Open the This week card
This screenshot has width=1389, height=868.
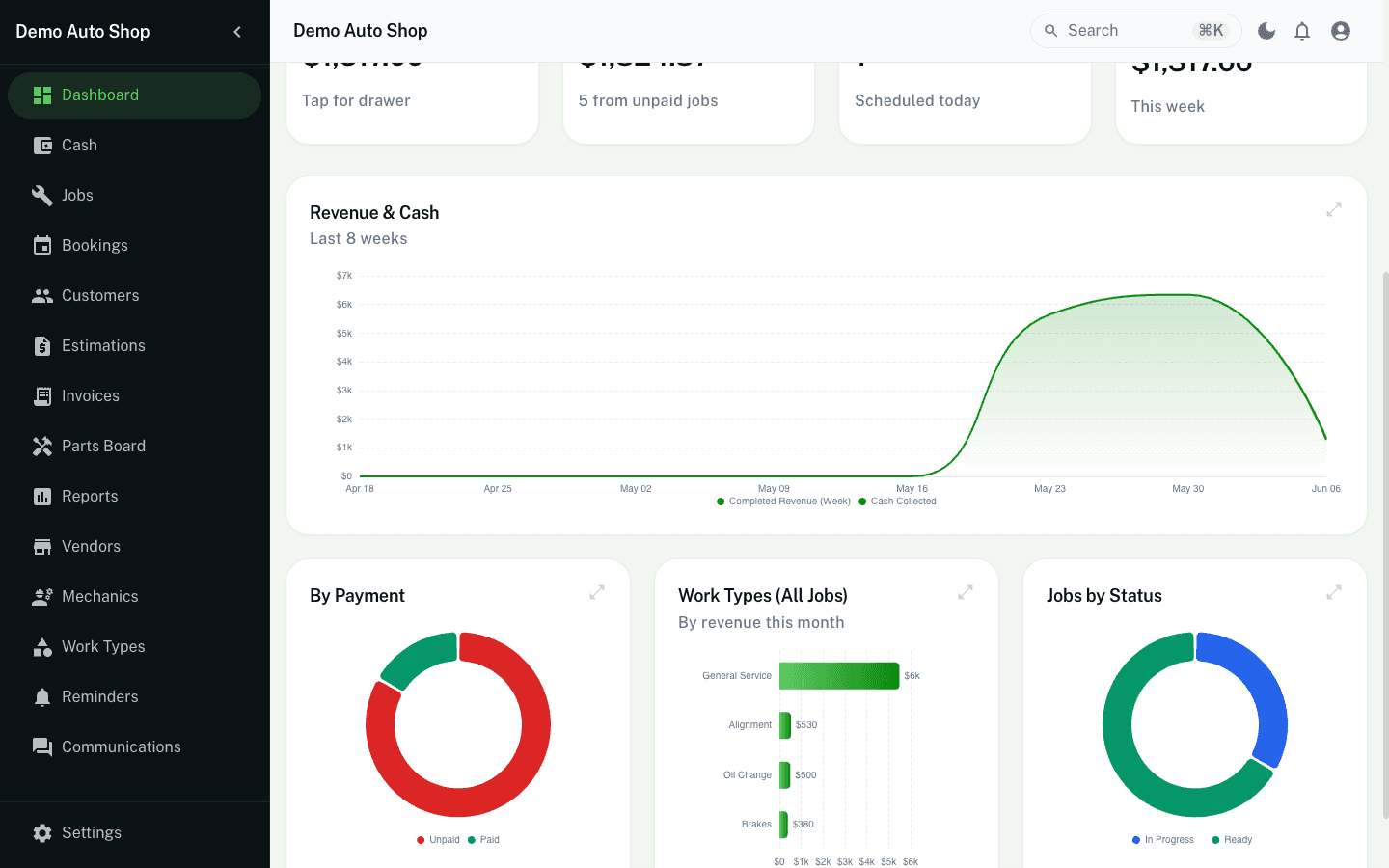click(x=1241, y=103)
